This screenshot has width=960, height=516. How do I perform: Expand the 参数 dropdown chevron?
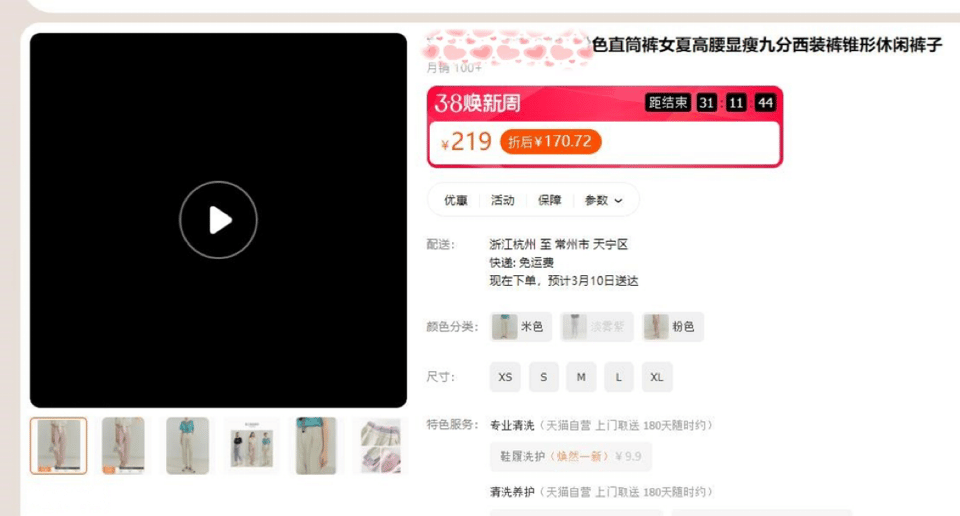coord(618,201)
